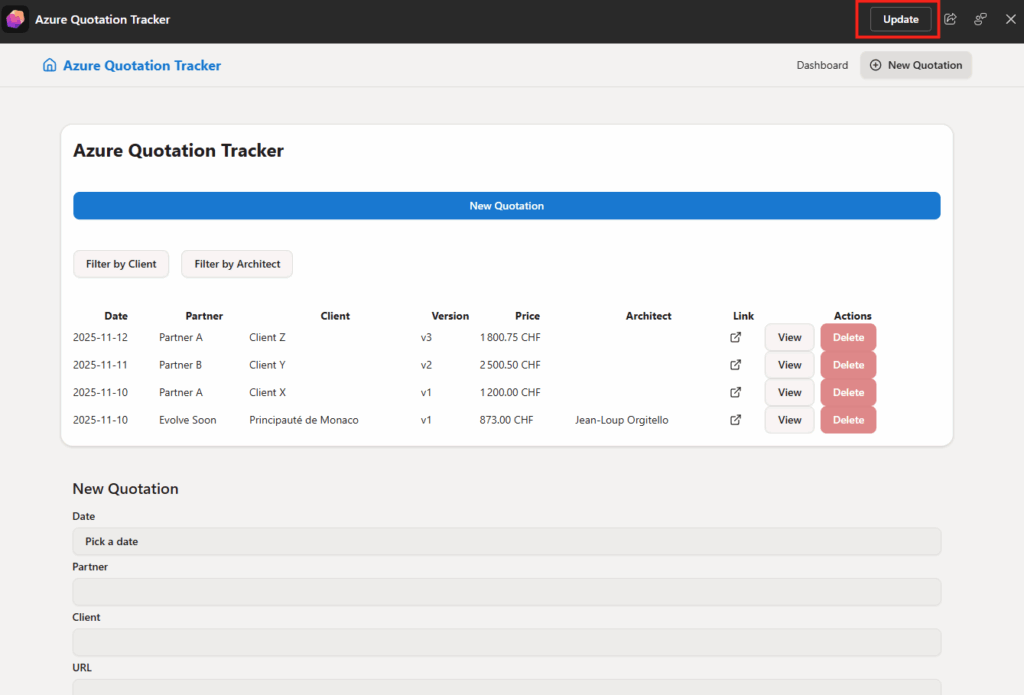1024x695 pixels.
Task: Open external link for Client X quotation
Action: tap(736, 393)
